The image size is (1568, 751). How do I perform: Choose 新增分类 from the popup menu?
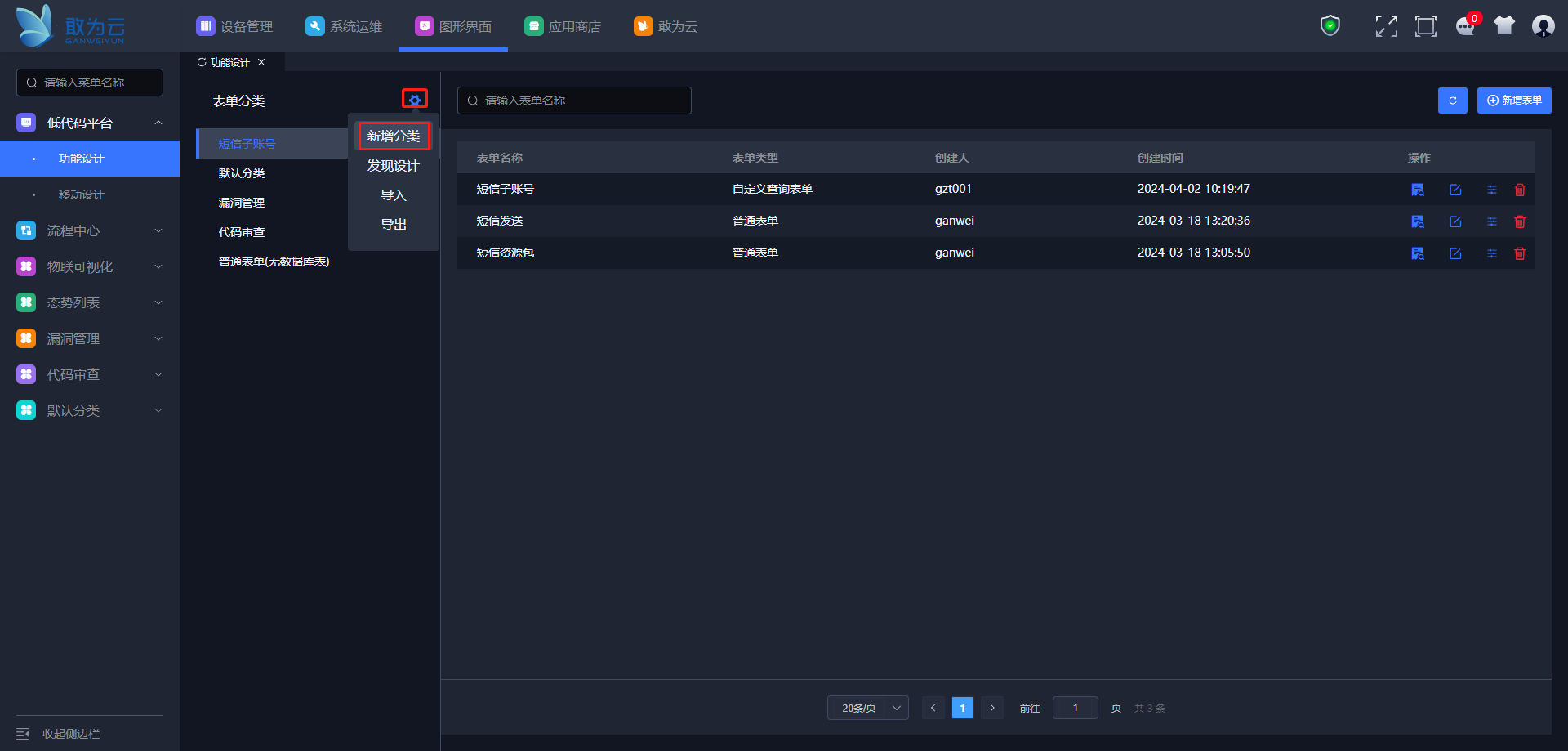tap(394, 136)
